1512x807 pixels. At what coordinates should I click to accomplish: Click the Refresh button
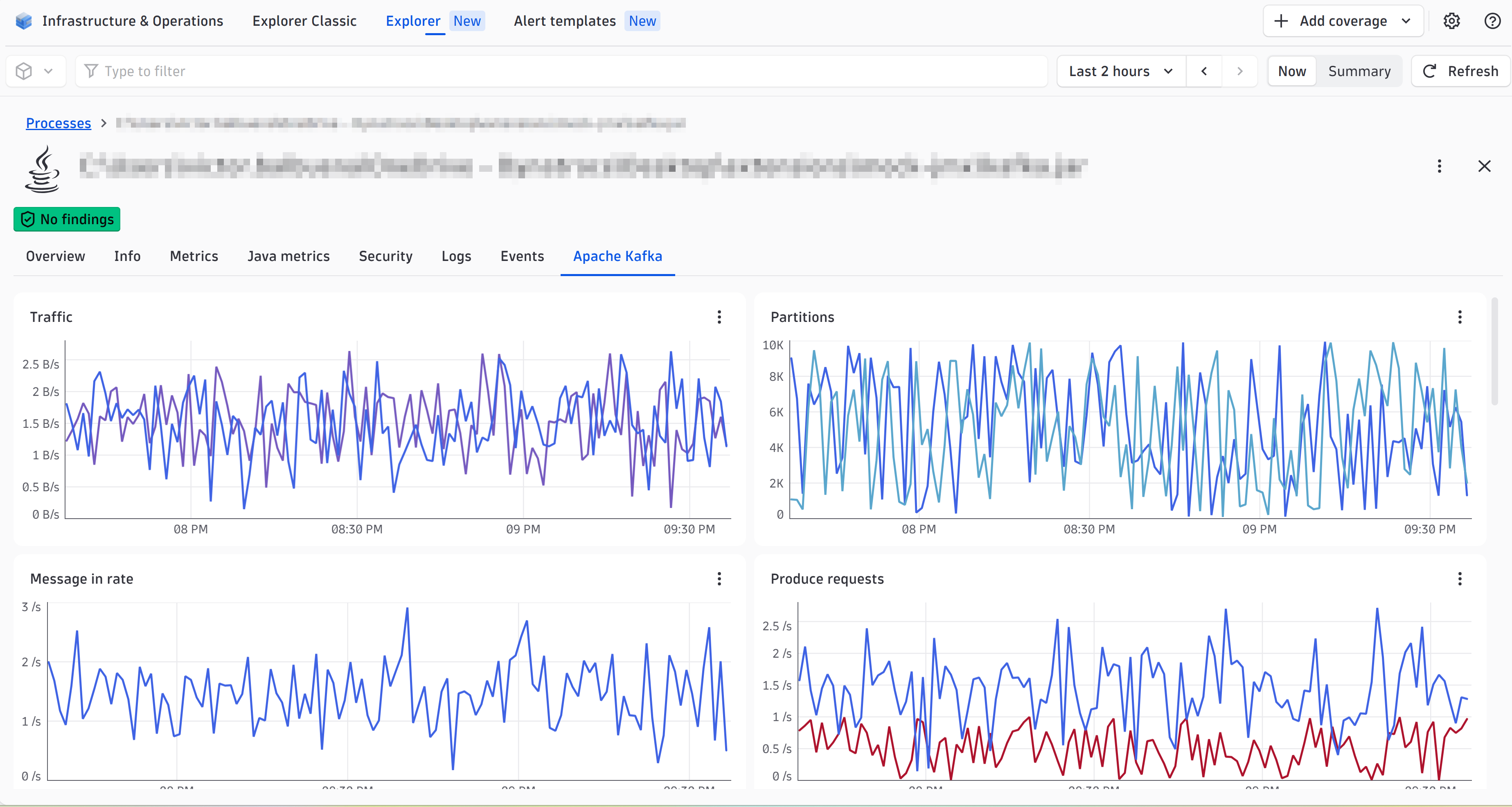pos(1461,71)
